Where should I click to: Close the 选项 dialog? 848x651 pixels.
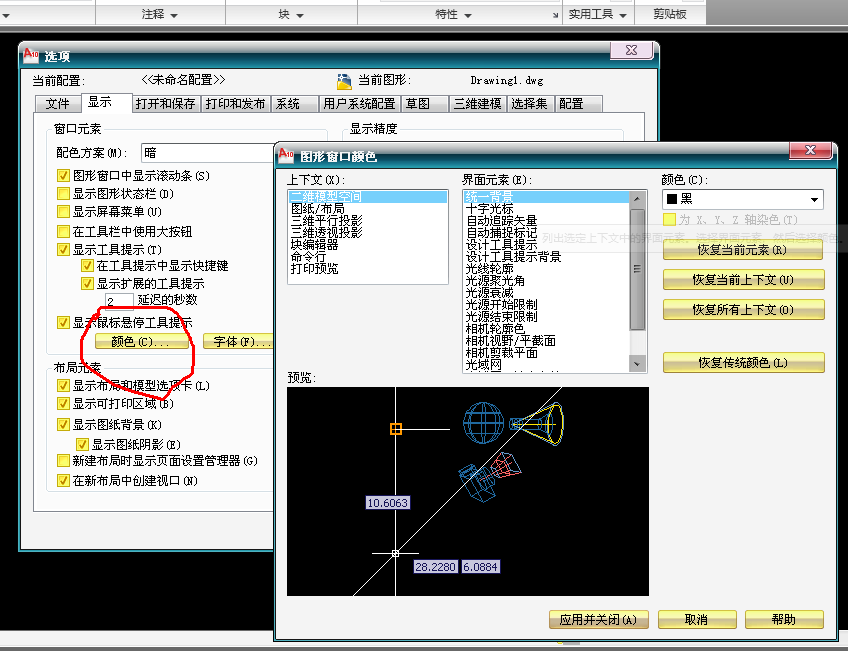(632, 50)
